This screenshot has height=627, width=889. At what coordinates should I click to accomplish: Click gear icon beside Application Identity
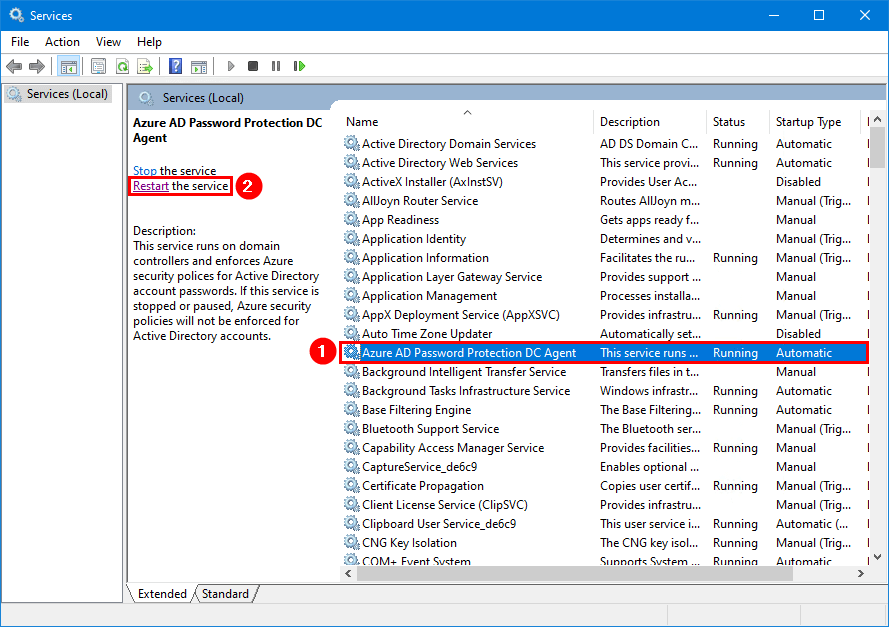[x=352, y=239]
